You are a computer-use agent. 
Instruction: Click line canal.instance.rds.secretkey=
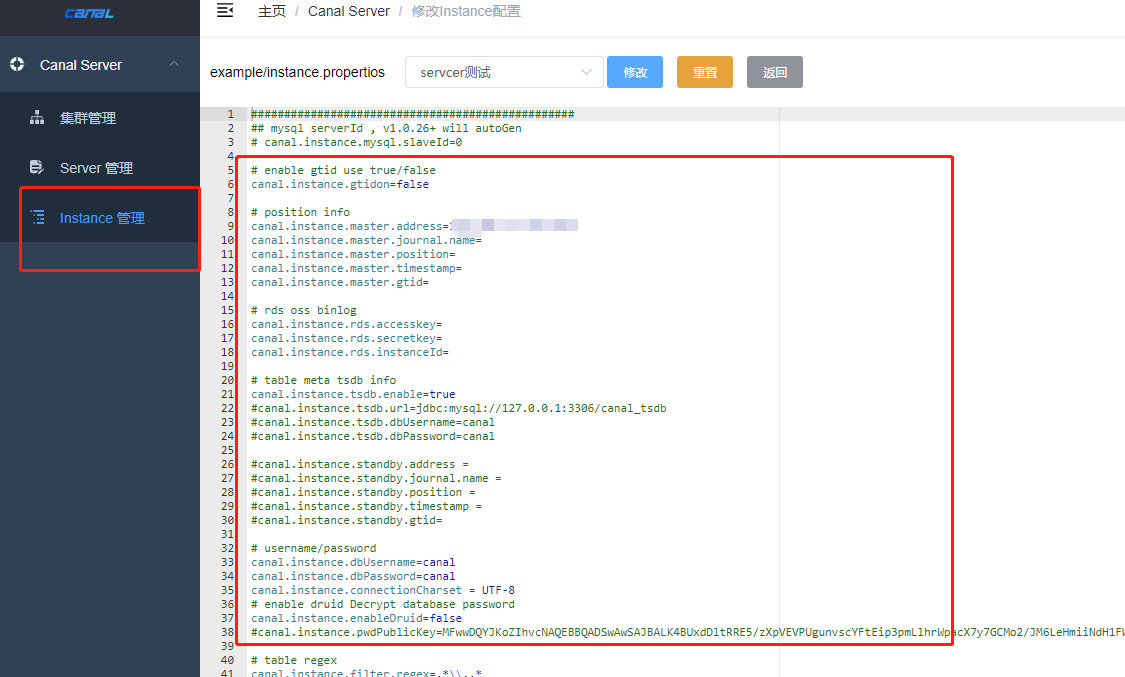click(347, 338)
